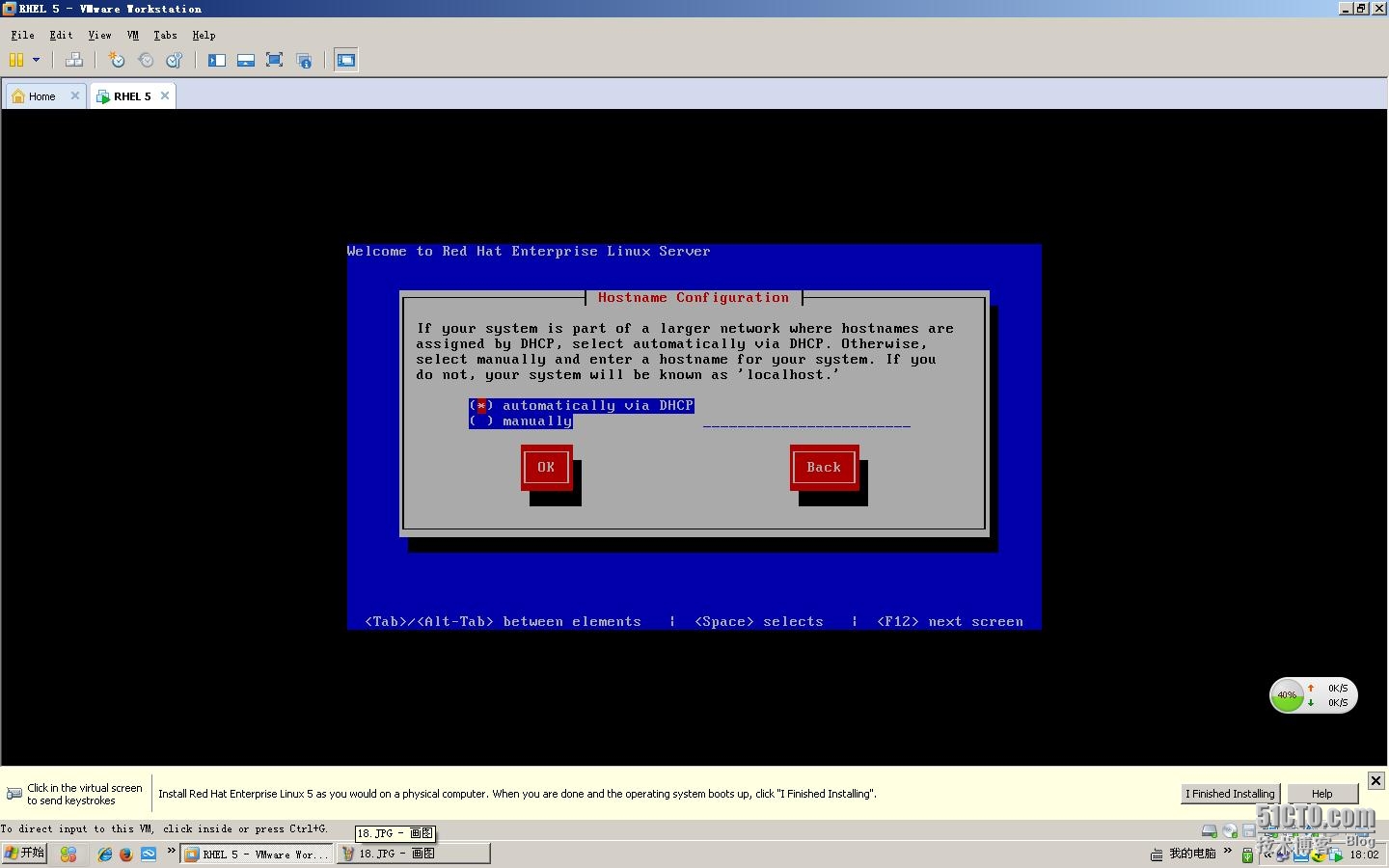Open the Help menu

point(204,35)
